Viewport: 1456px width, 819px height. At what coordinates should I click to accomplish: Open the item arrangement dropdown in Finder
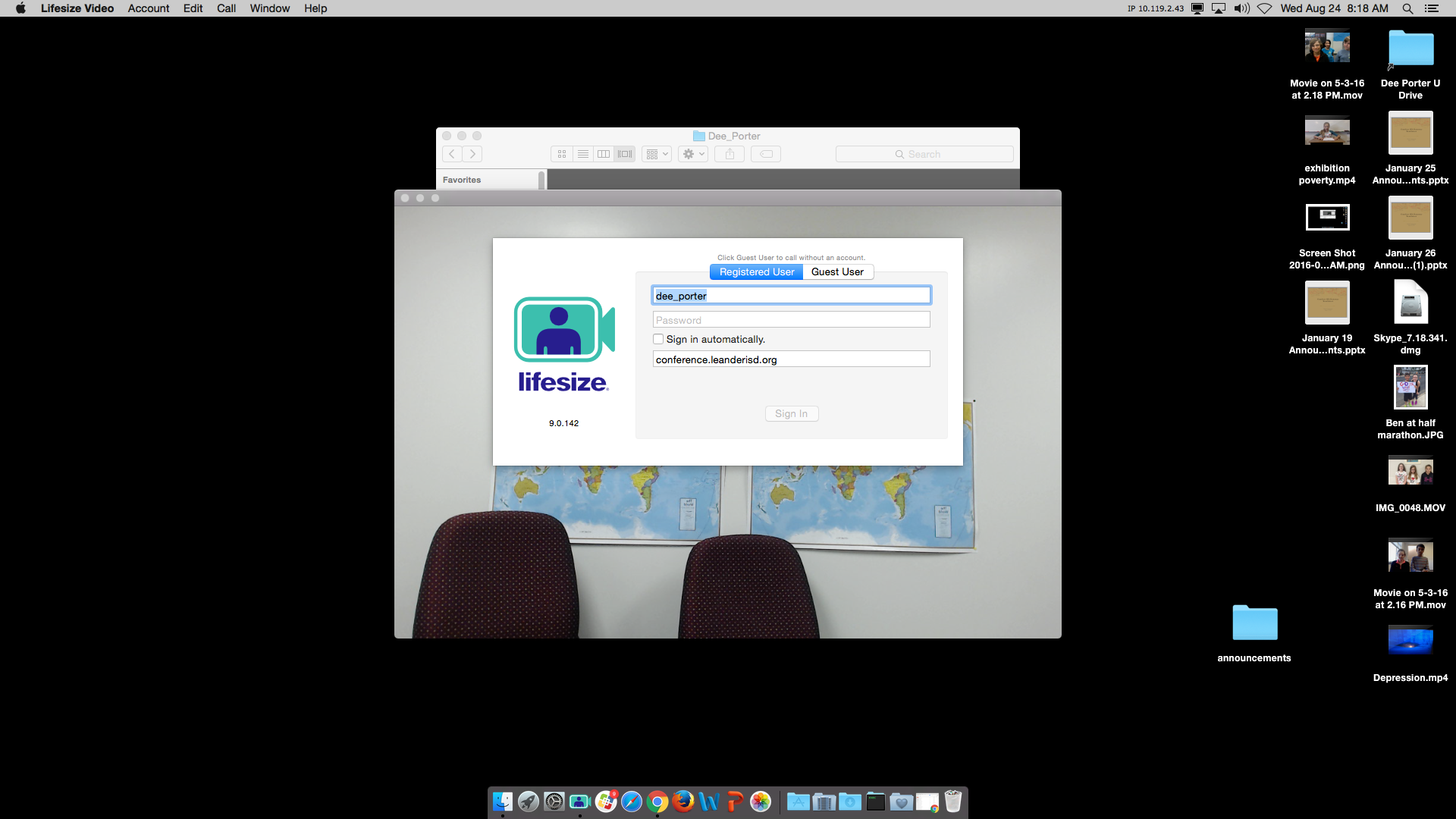pos(657,153)
